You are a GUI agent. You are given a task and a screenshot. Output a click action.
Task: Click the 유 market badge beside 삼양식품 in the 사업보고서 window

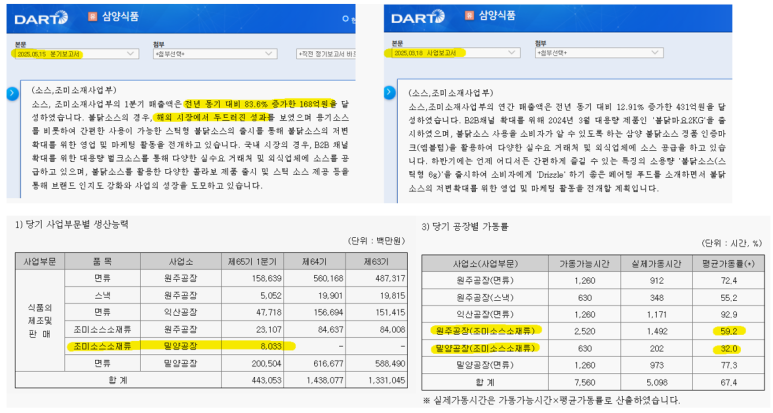point(469,16)
